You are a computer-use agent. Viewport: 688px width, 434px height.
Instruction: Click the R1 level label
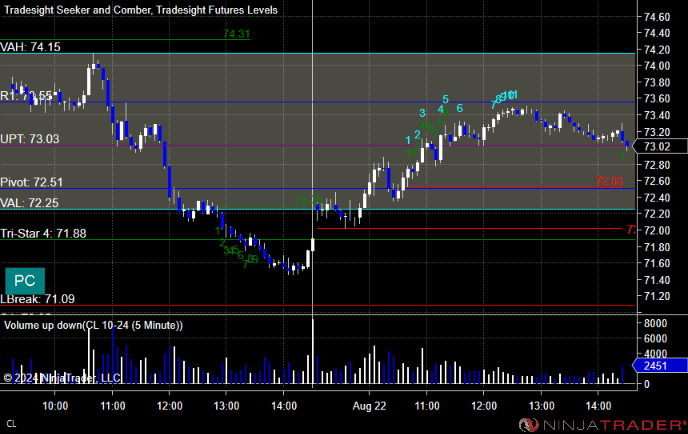[x=26, y=96]
